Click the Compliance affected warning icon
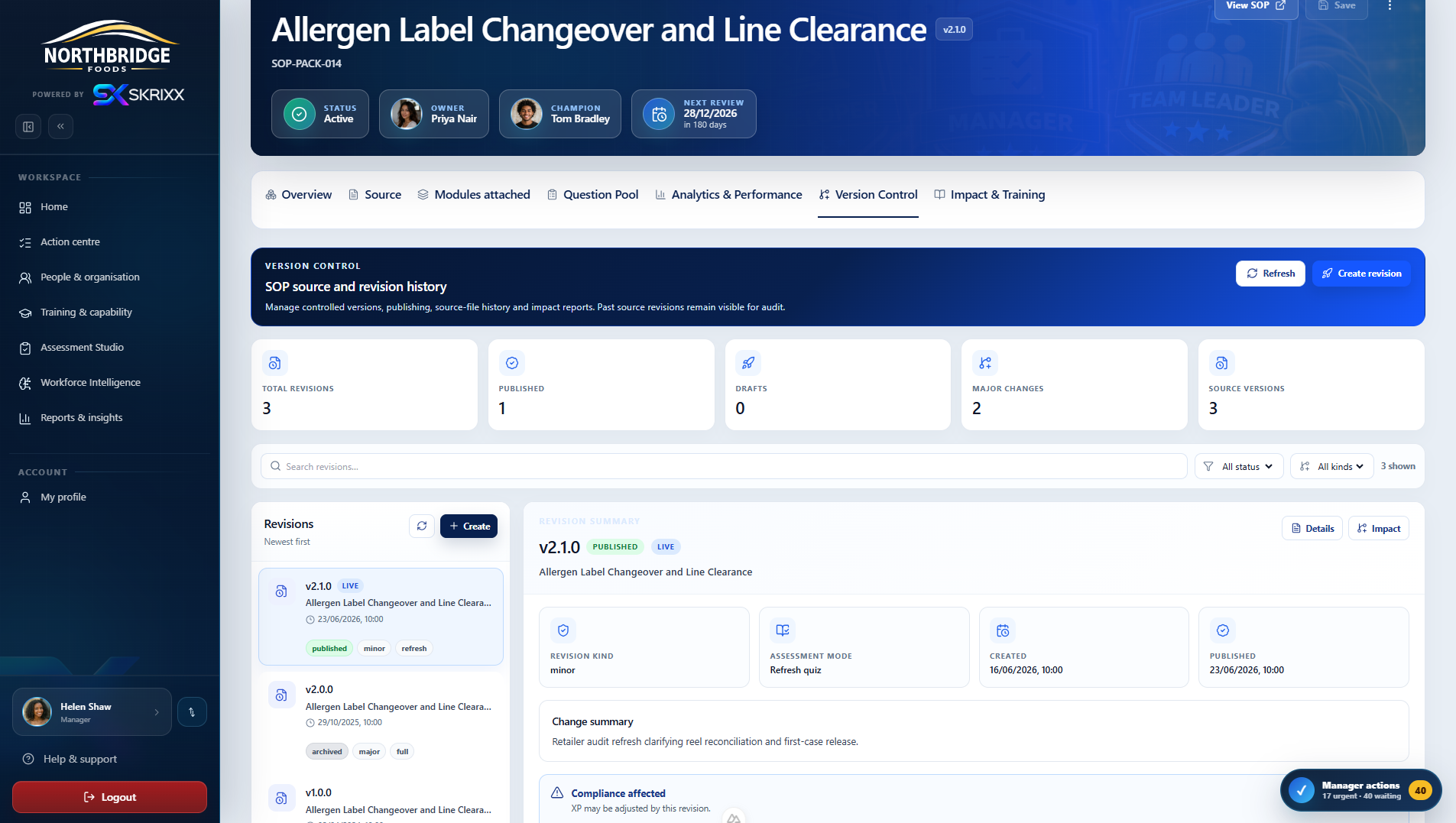This screenshot has width=1456, height=823. (x=557, y=793)
